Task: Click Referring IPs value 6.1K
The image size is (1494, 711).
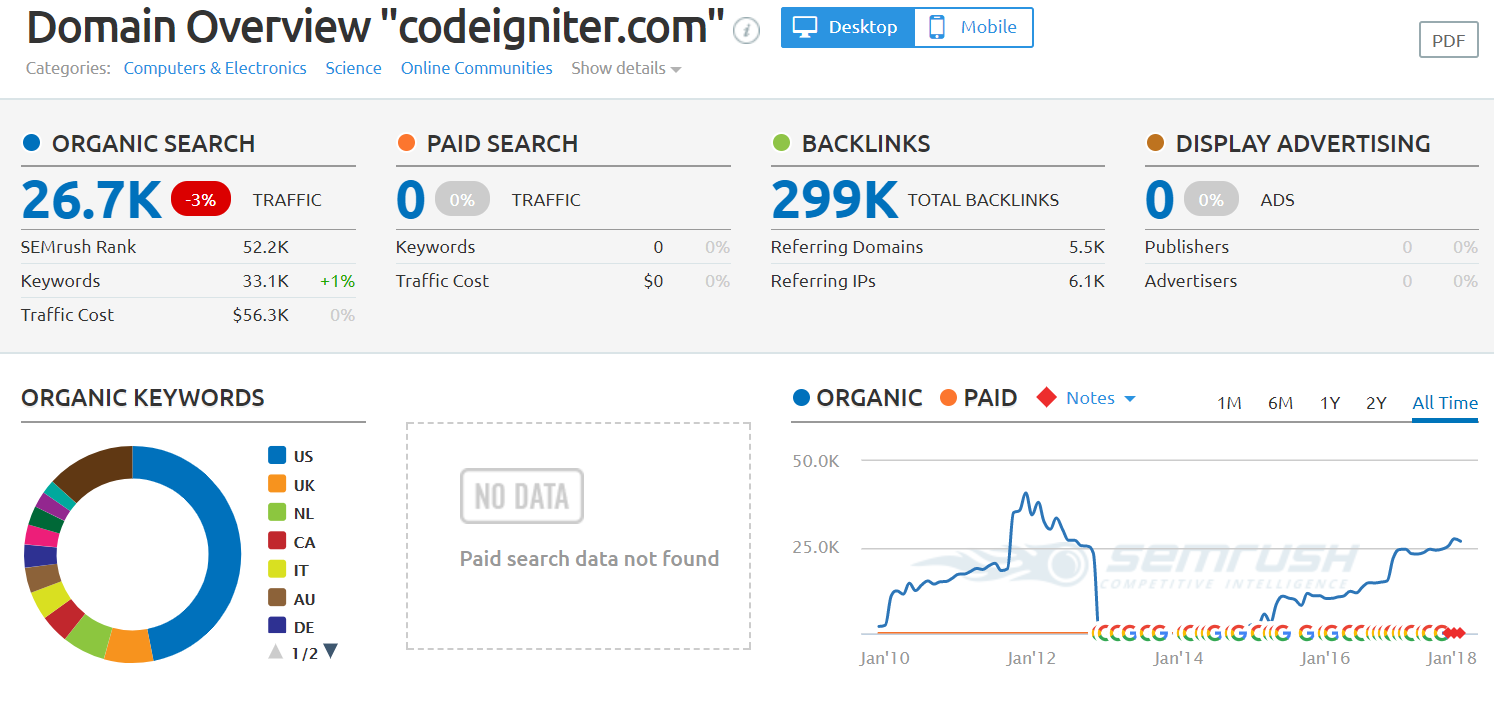Action: pos(1086,281)
